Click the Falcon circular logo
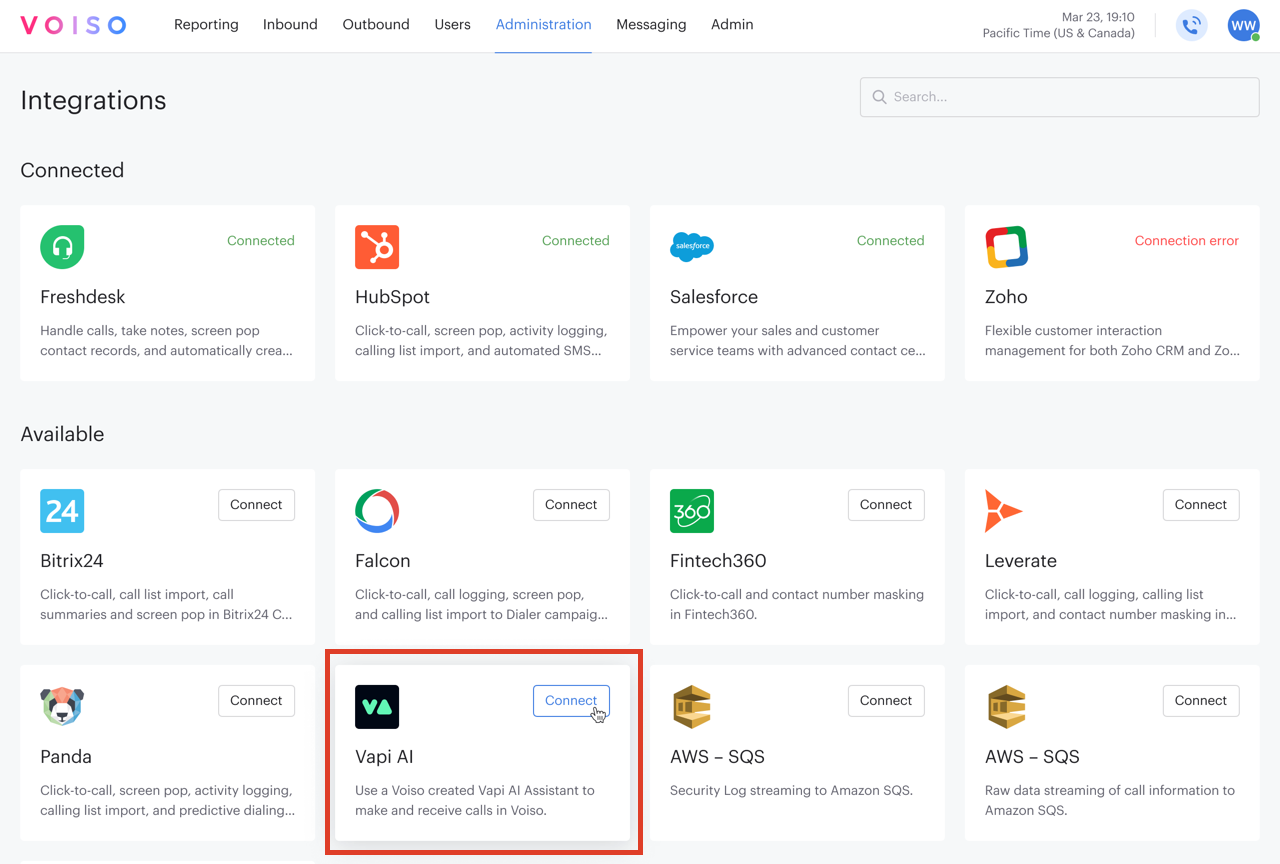 377,511
